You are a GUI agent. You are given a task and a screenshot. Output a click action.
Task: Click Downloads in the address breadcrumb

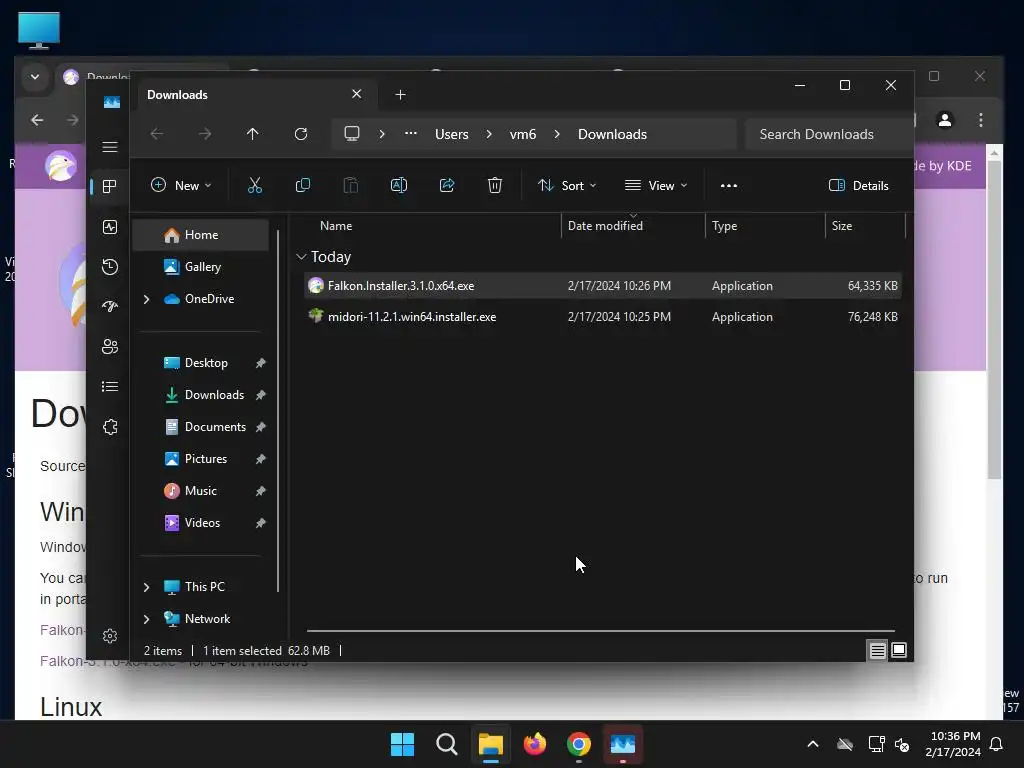tap(613, 134)
